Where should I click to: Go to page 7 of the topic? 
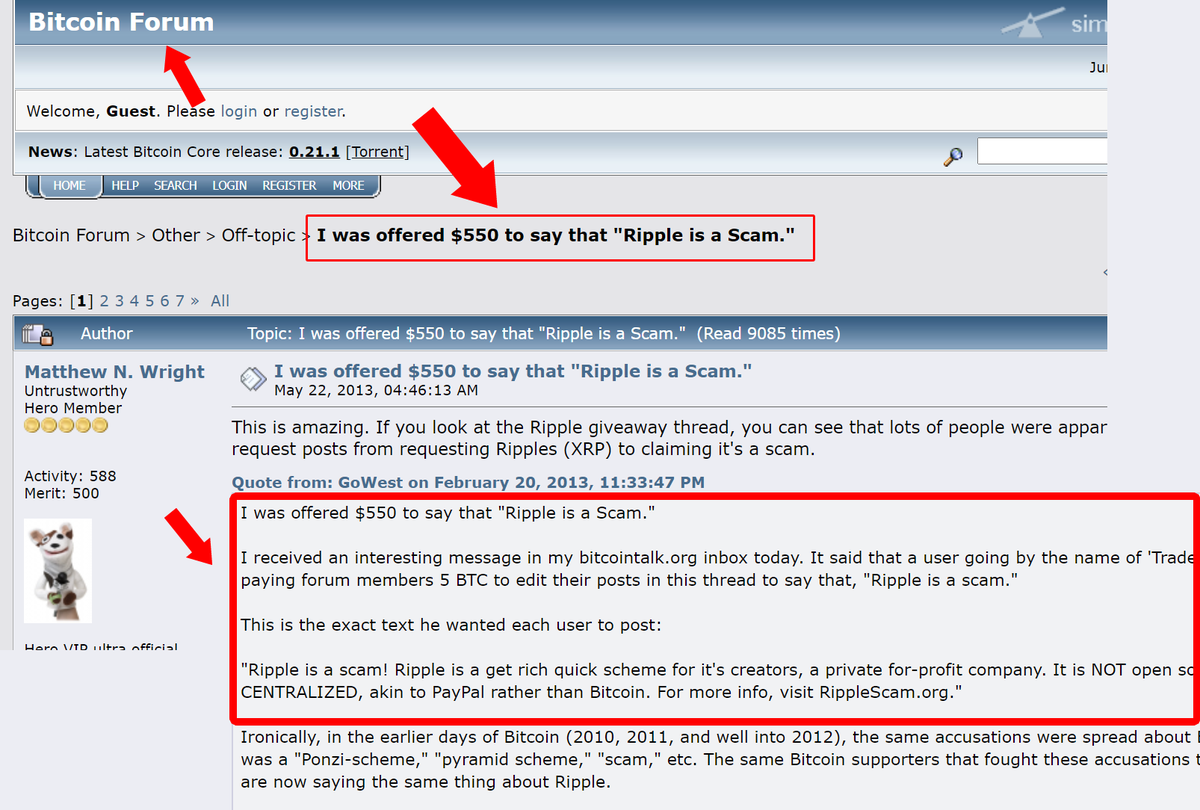(x=180, y=301)
